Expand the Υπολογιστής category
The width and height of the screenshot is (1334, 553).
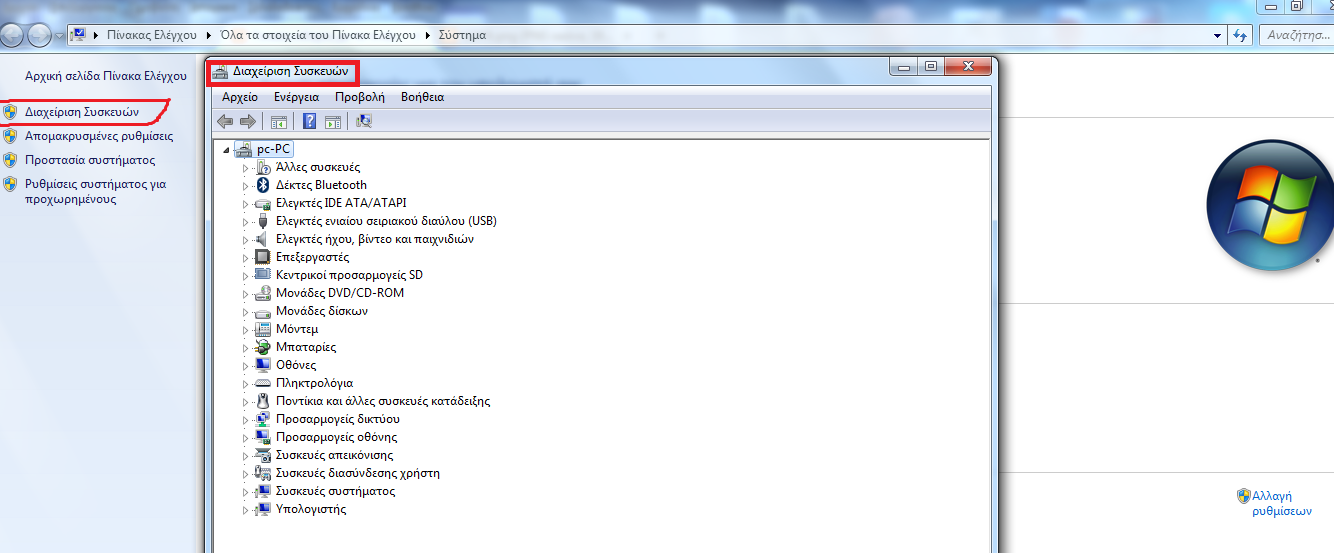[245, 509]
